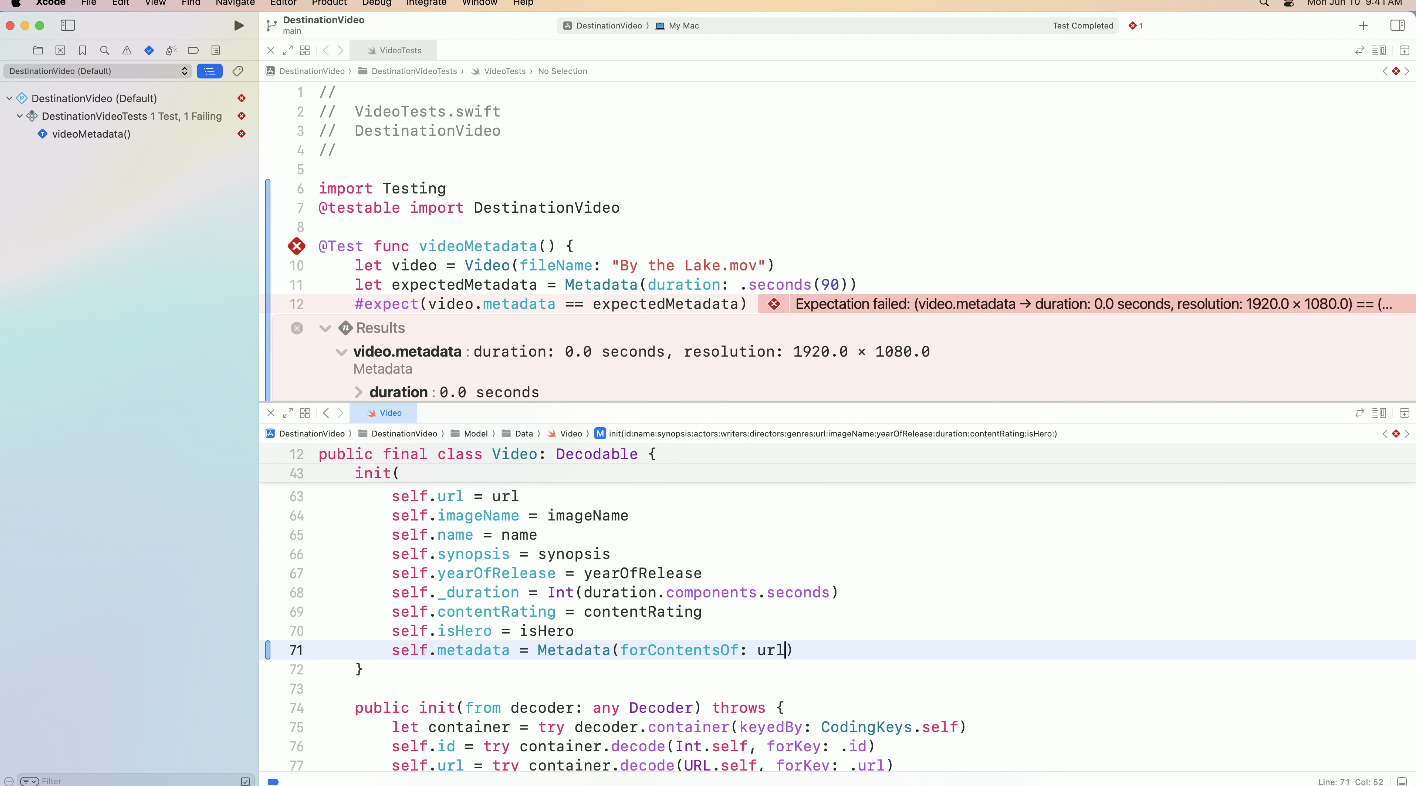Go back in top editor history
This screenshot has width=1416, height=786.
(x=326, y=50)
